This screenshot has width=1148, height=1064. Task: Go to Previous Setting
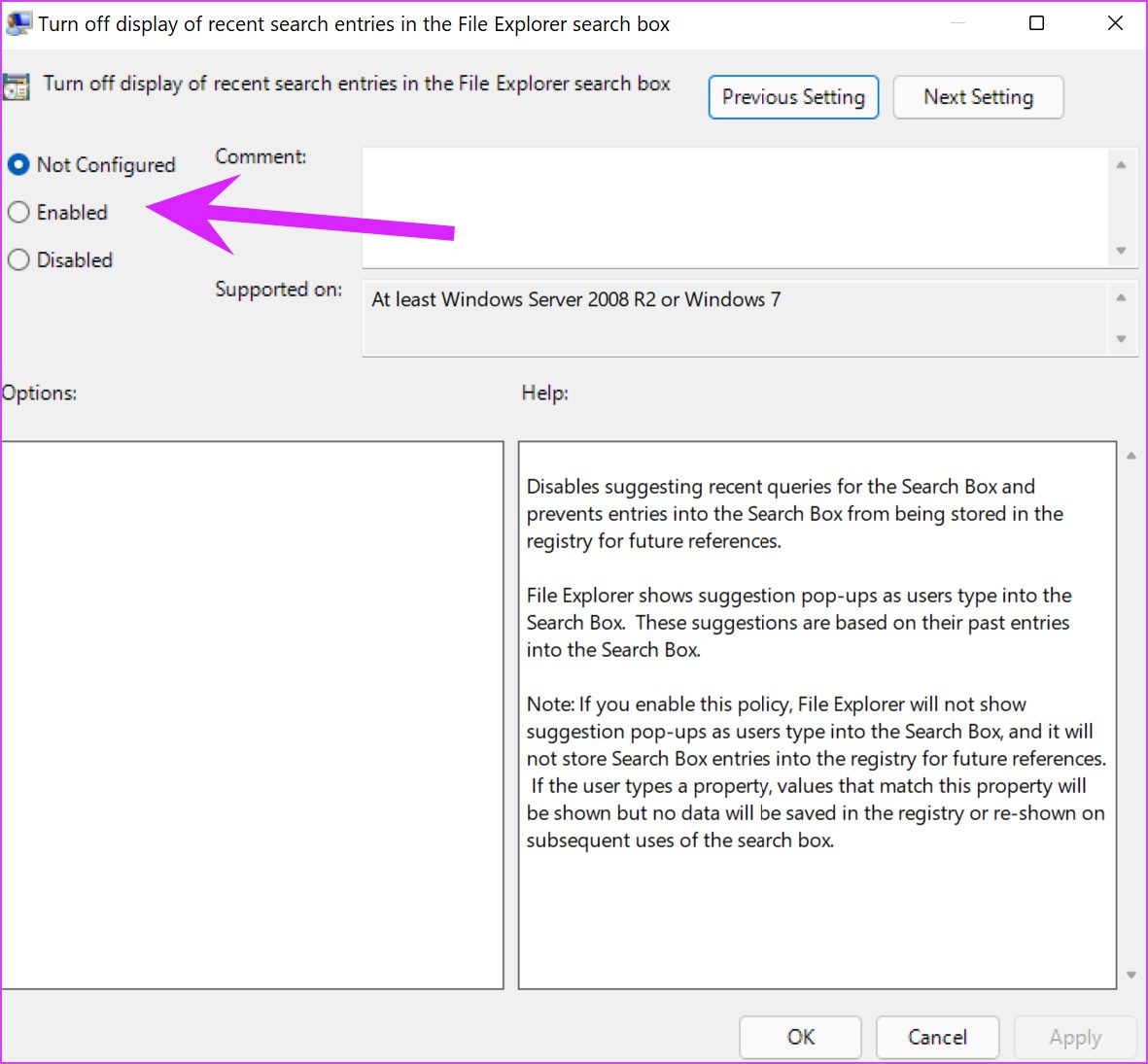[793, 96]
